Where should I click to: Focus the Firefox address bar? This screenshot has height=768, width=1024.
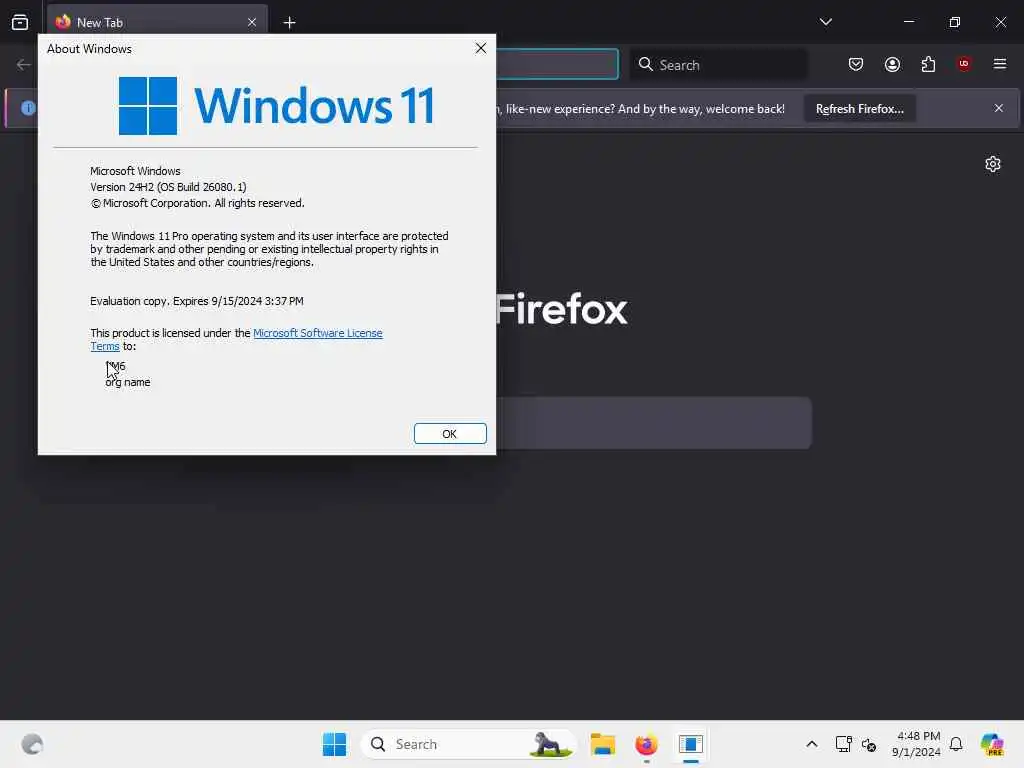(x=556, y=64)
